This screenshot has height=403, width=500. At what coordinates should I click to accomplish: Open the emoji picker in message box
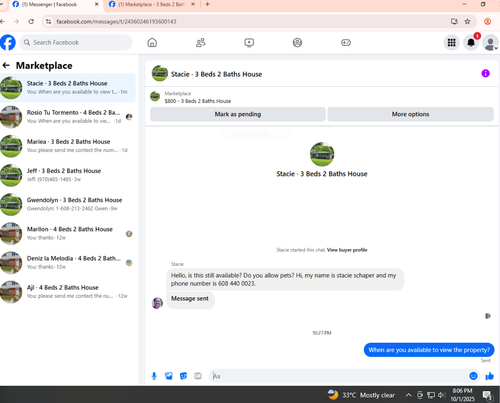coord(473,376)
